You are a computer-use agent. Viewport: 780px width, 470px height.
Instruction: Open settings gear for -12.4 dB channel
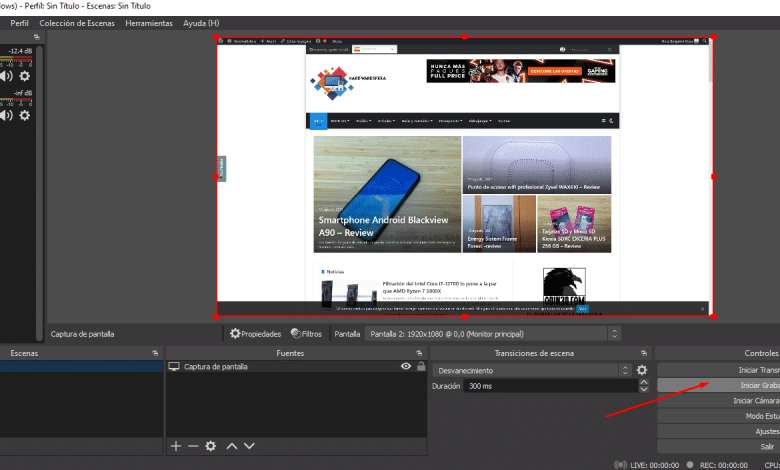24,76
